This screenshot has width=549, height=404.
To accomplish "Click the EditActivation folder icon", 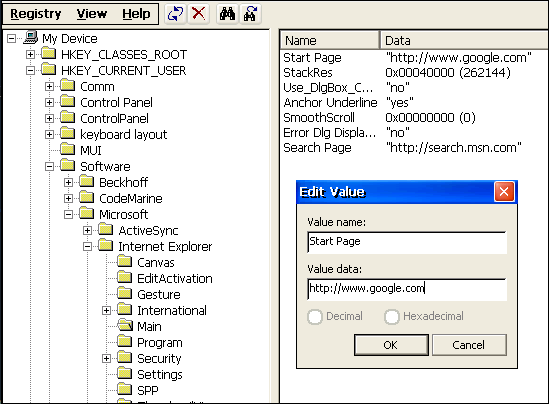I will point(125,278).
